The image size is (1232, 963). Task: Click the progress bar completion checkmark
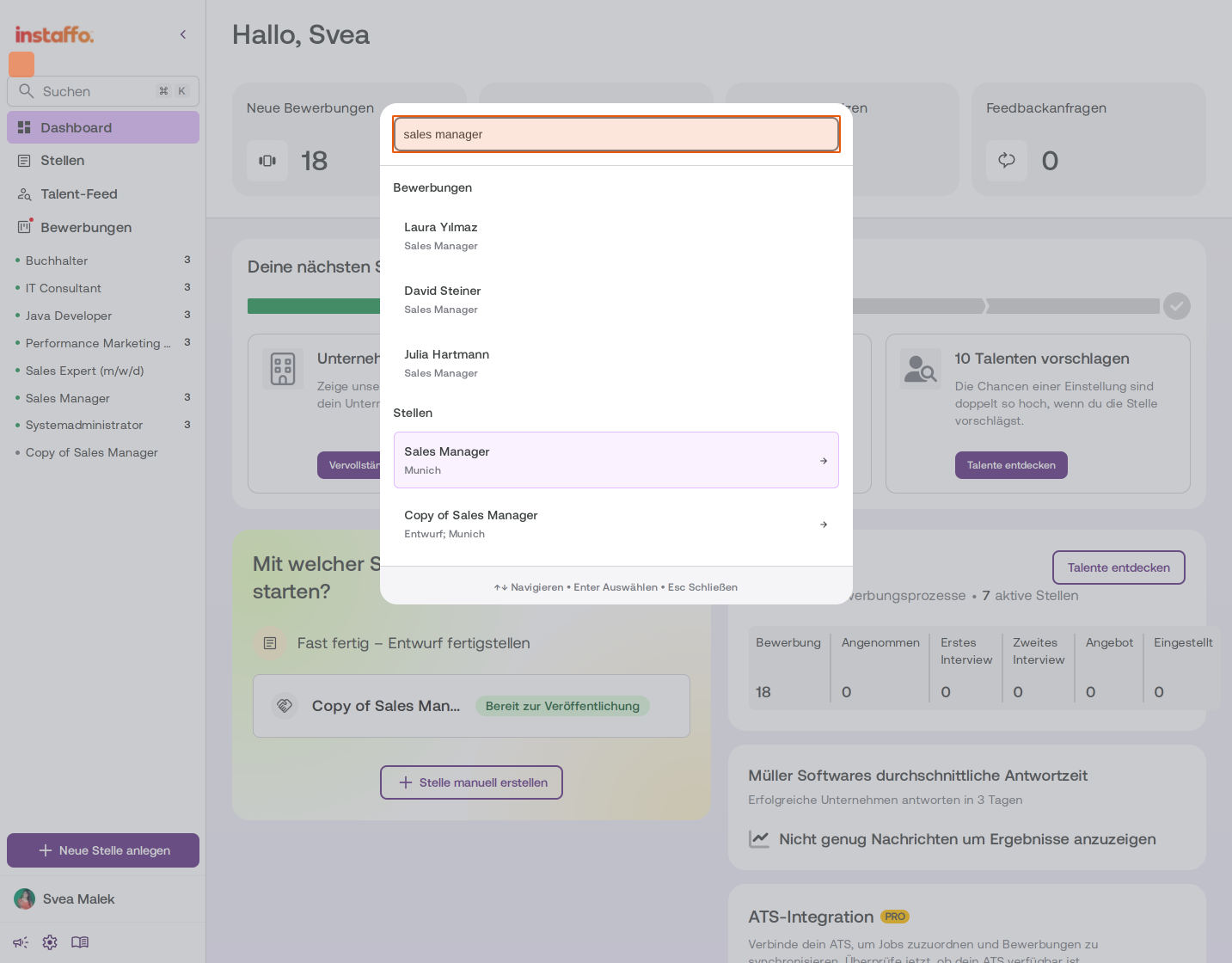coord(1176,306)
